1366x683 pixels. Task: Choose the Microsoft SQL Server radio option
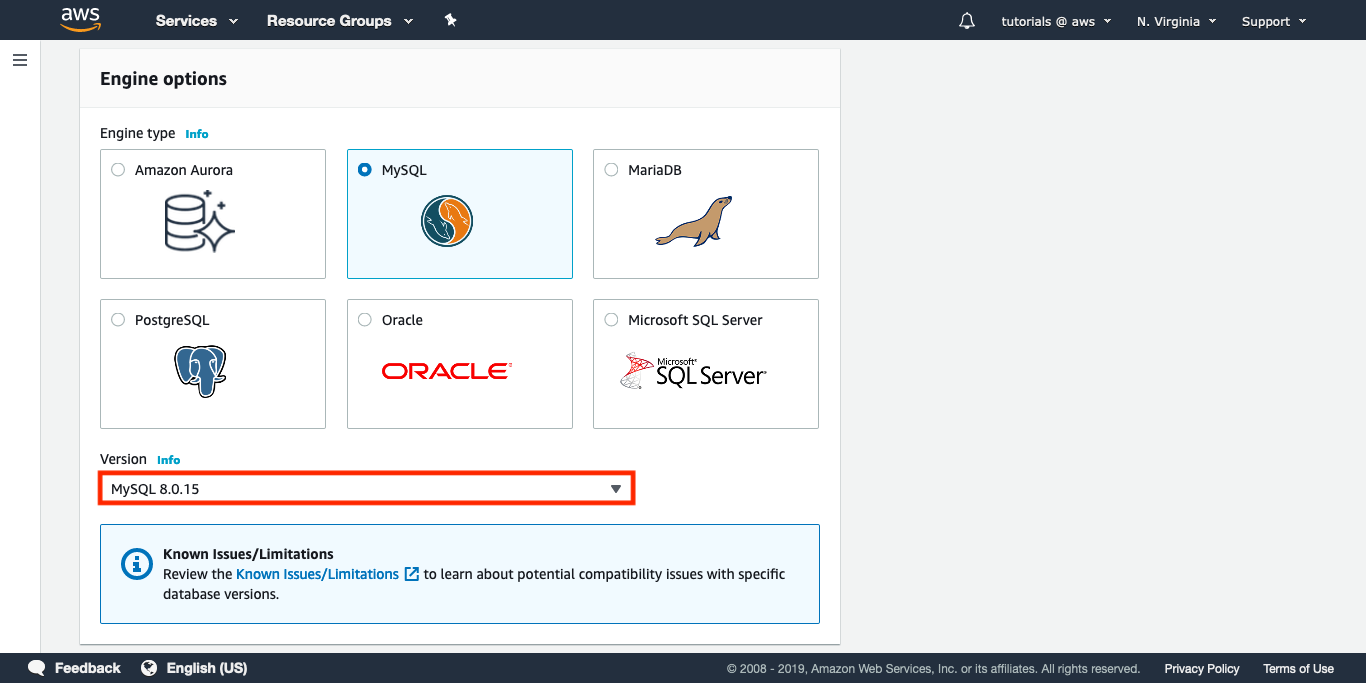611,320
